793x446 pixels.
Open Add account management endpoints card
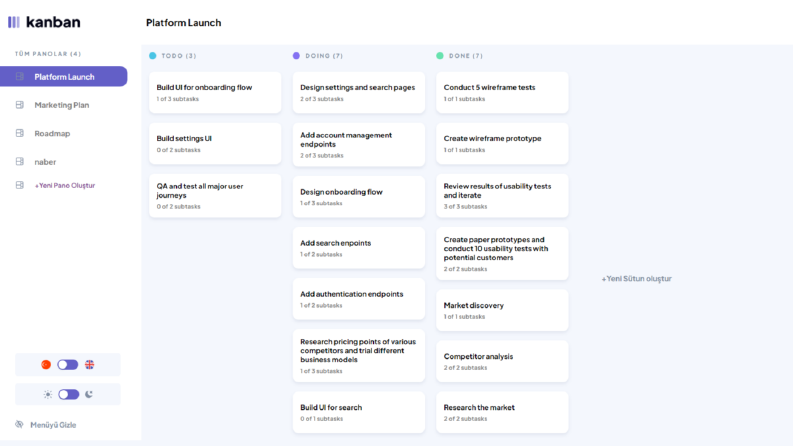(x=359, y=145)
